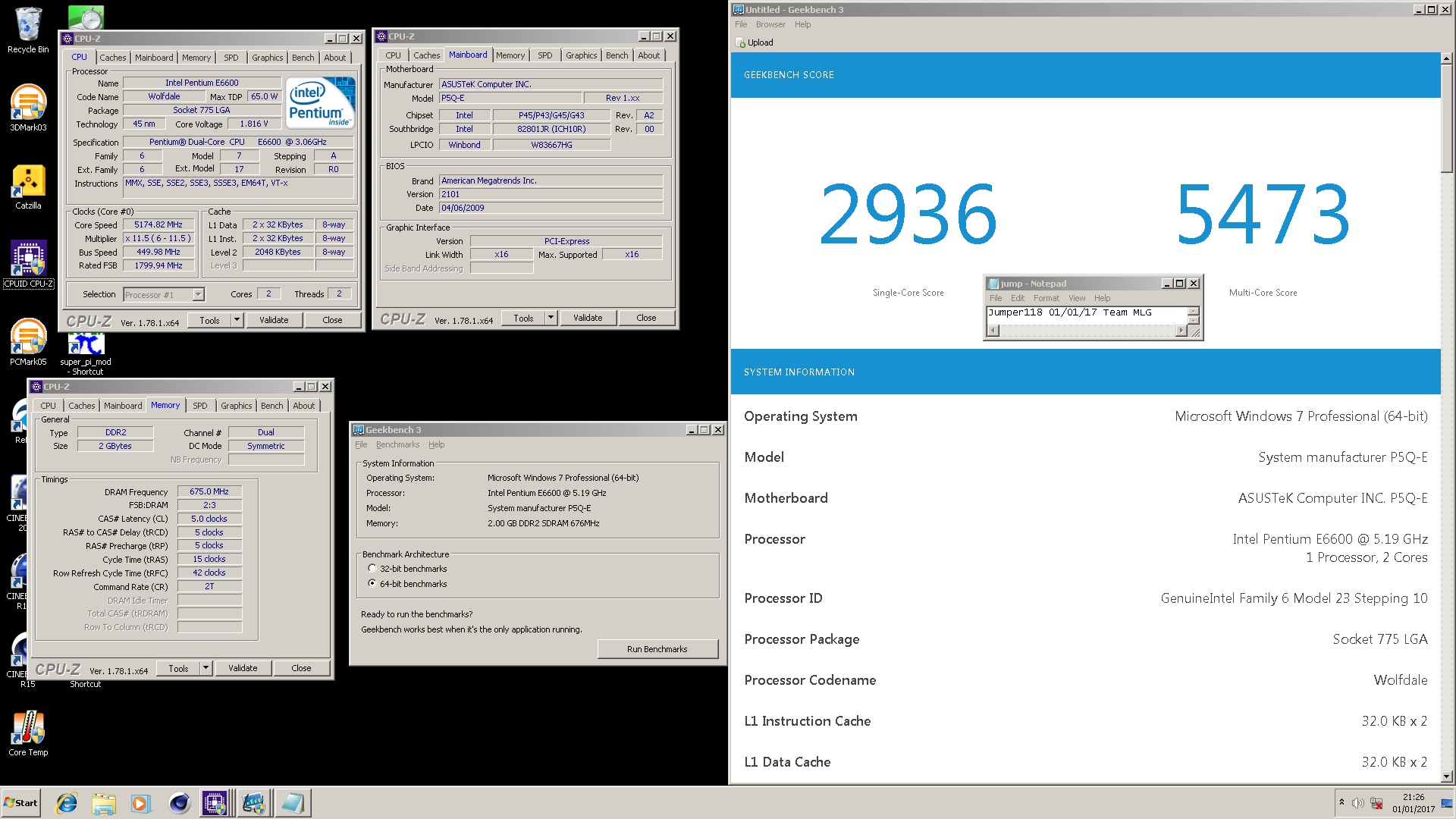Screen dimensions: 1456x819
Task: Switch to SPD tab in Memory CPU-Z window
Action: tap(200, 406)
